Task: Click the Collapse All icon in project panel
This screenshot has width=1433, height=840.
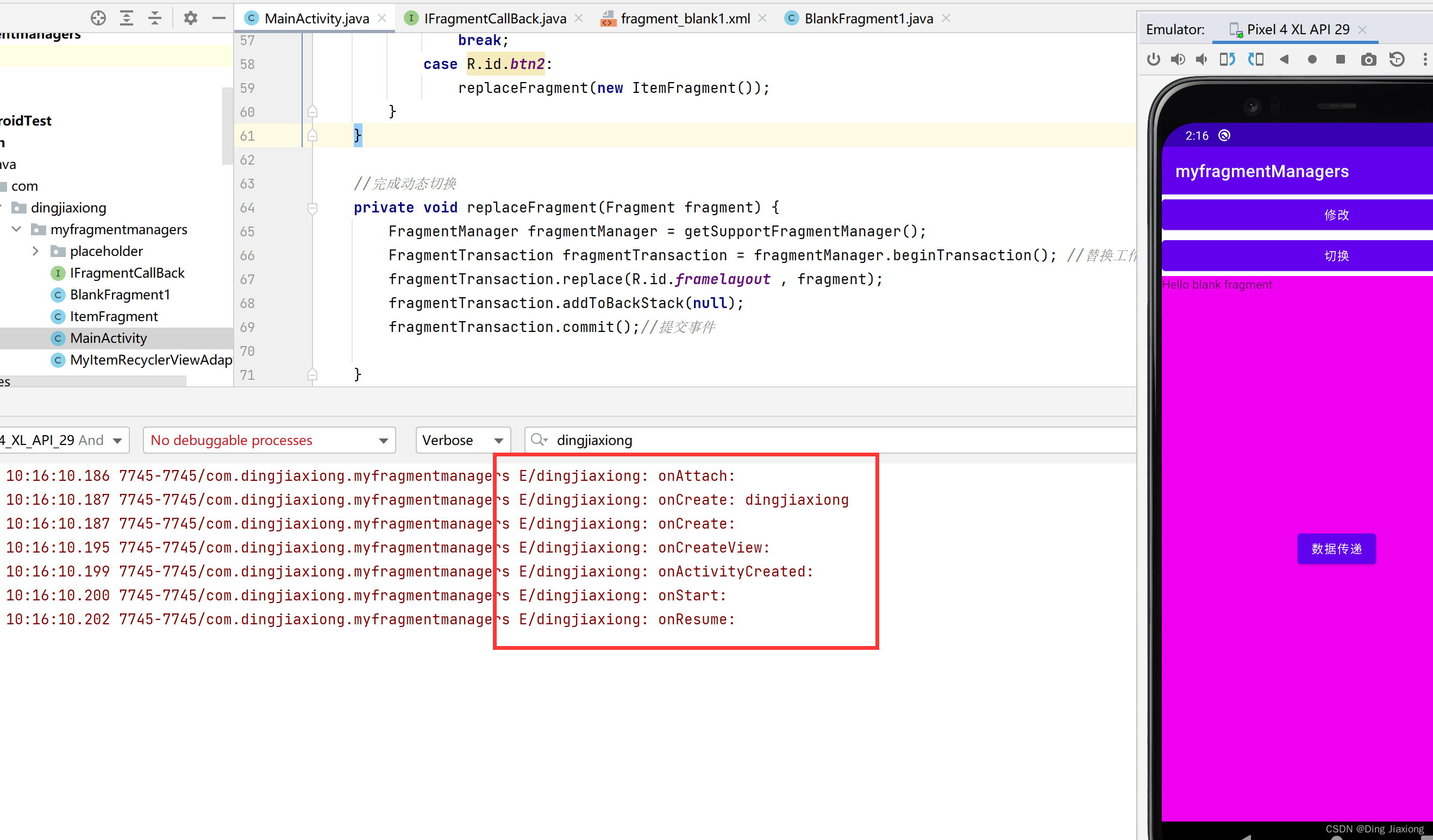Action: coord(155,18)
